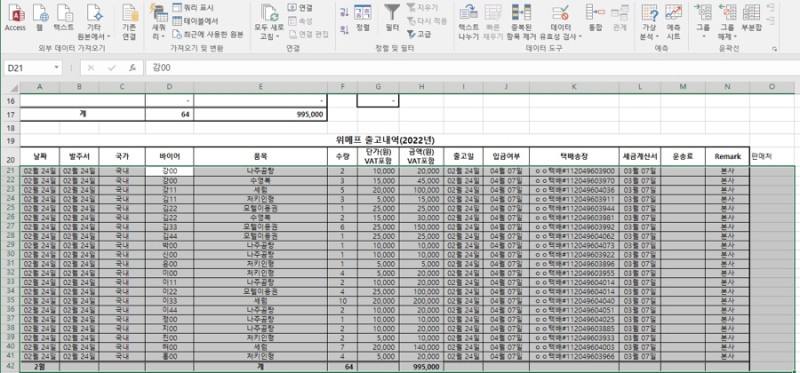Click 다시 적용 reapply filter
The image size is (800, 373).
(x=427, y=21)
